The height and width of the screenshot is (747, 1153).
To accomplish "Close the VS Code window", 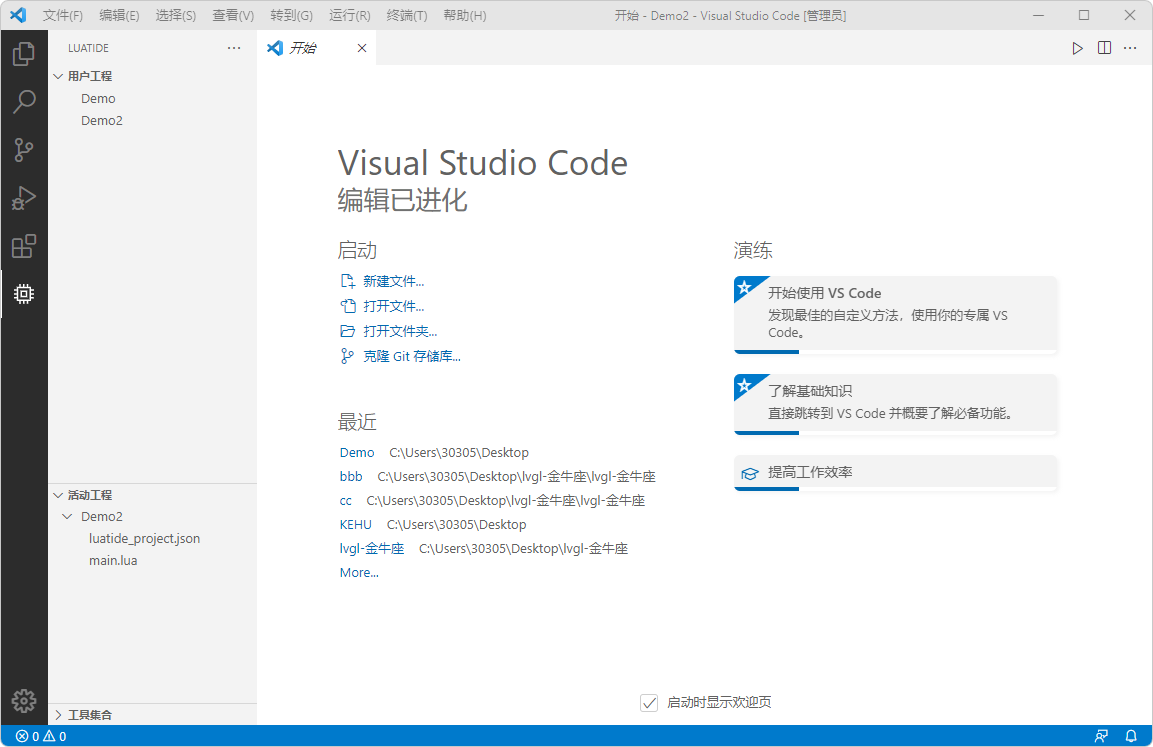I will [1130, 15].
